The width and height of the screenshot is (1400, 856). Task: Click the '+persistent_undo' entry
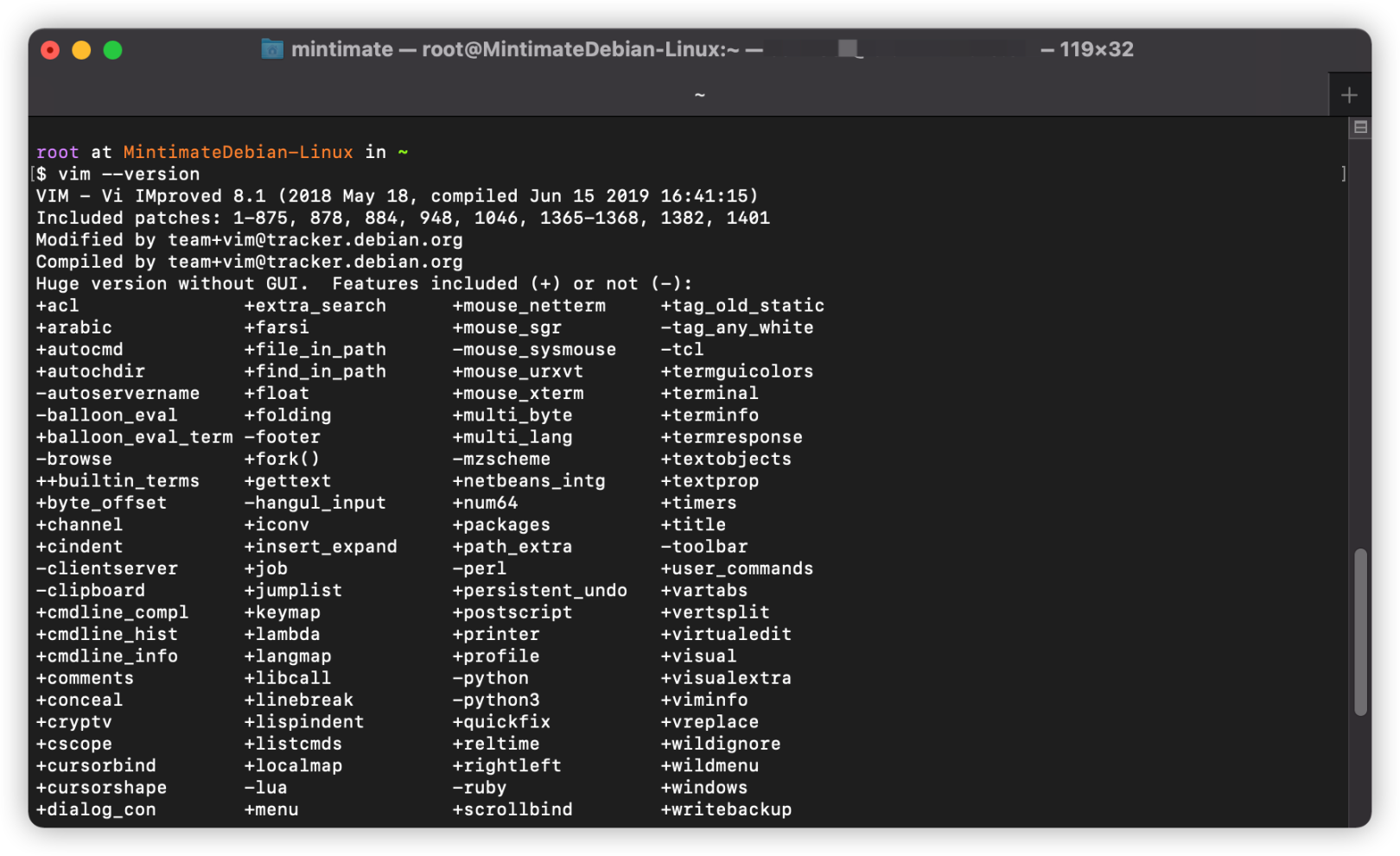540,590
